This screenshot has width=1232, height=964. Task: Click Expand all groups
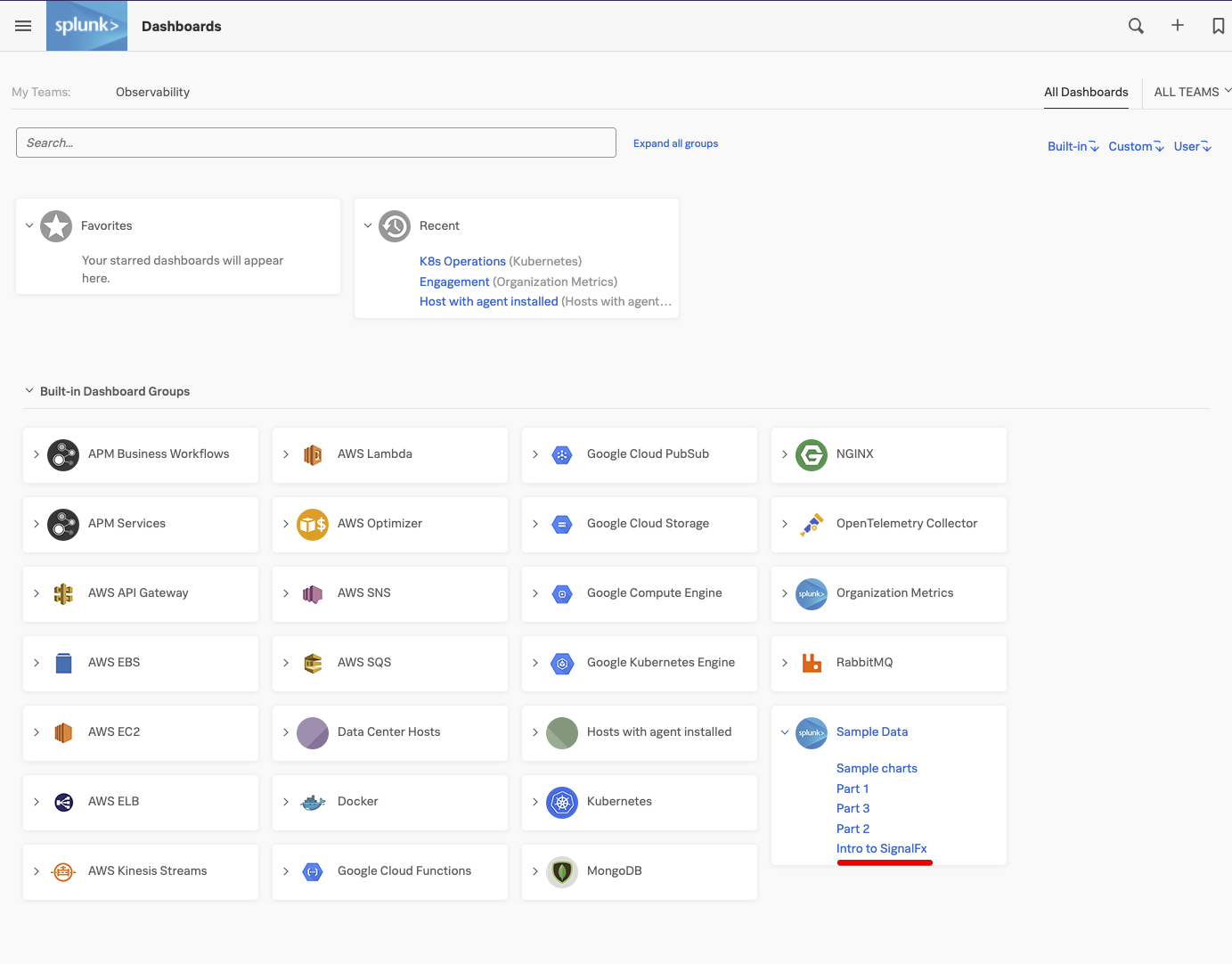[675, 143]
